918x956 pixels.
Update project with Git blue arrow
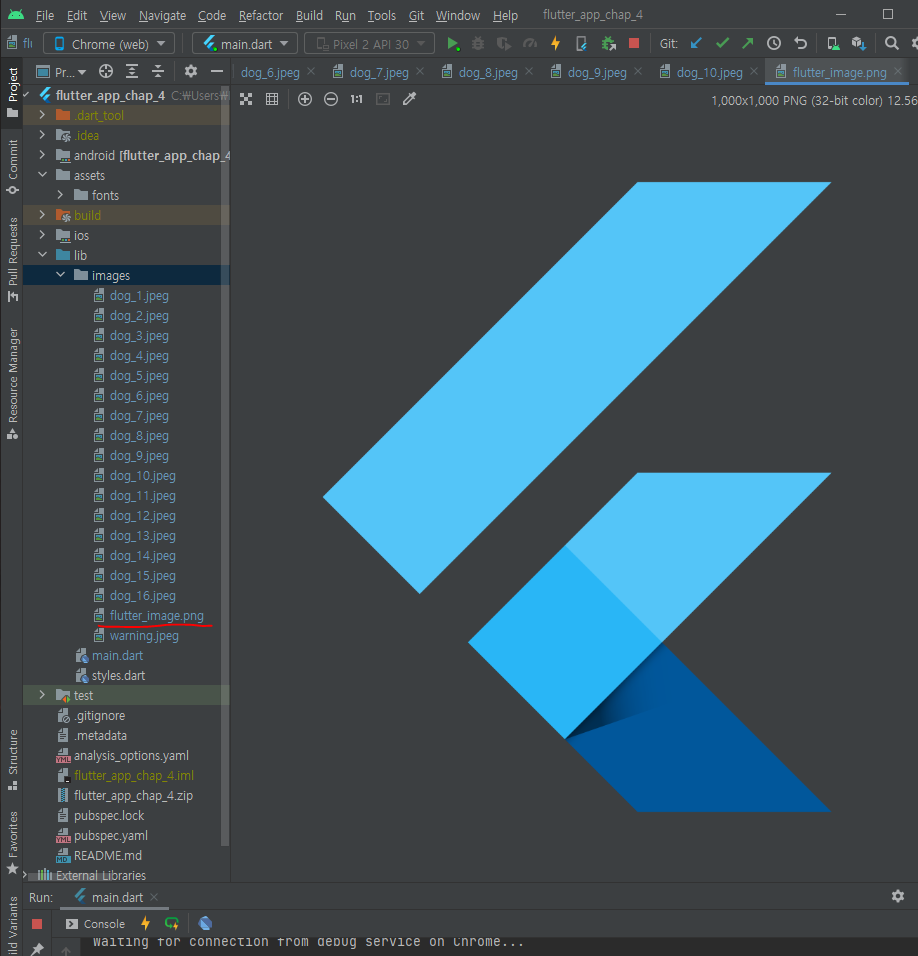pyautogui.click(x=696, y=43)
